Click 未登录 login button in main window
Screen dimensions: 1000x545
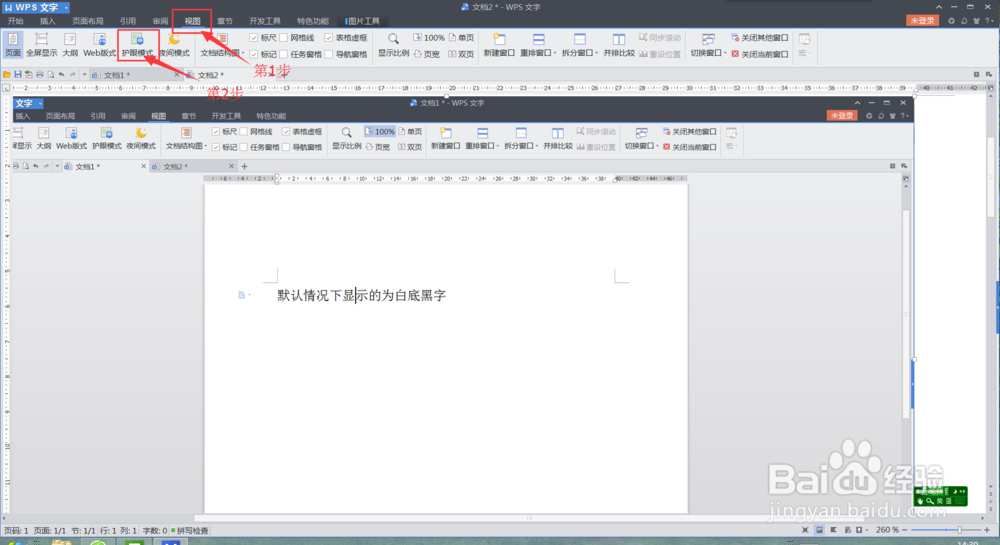tap(922, 20)
